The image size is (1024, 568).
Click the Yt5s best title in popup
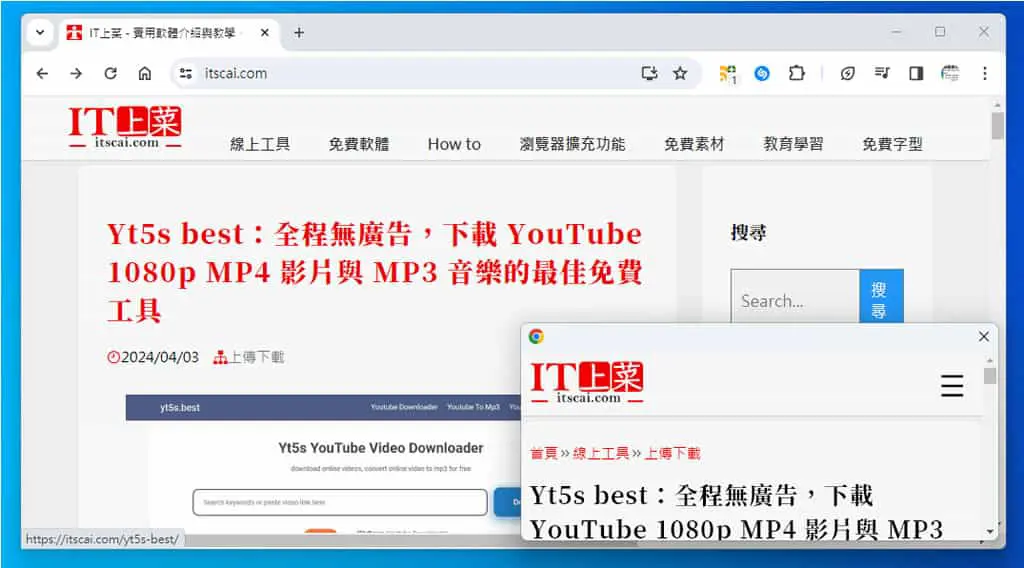736,513
